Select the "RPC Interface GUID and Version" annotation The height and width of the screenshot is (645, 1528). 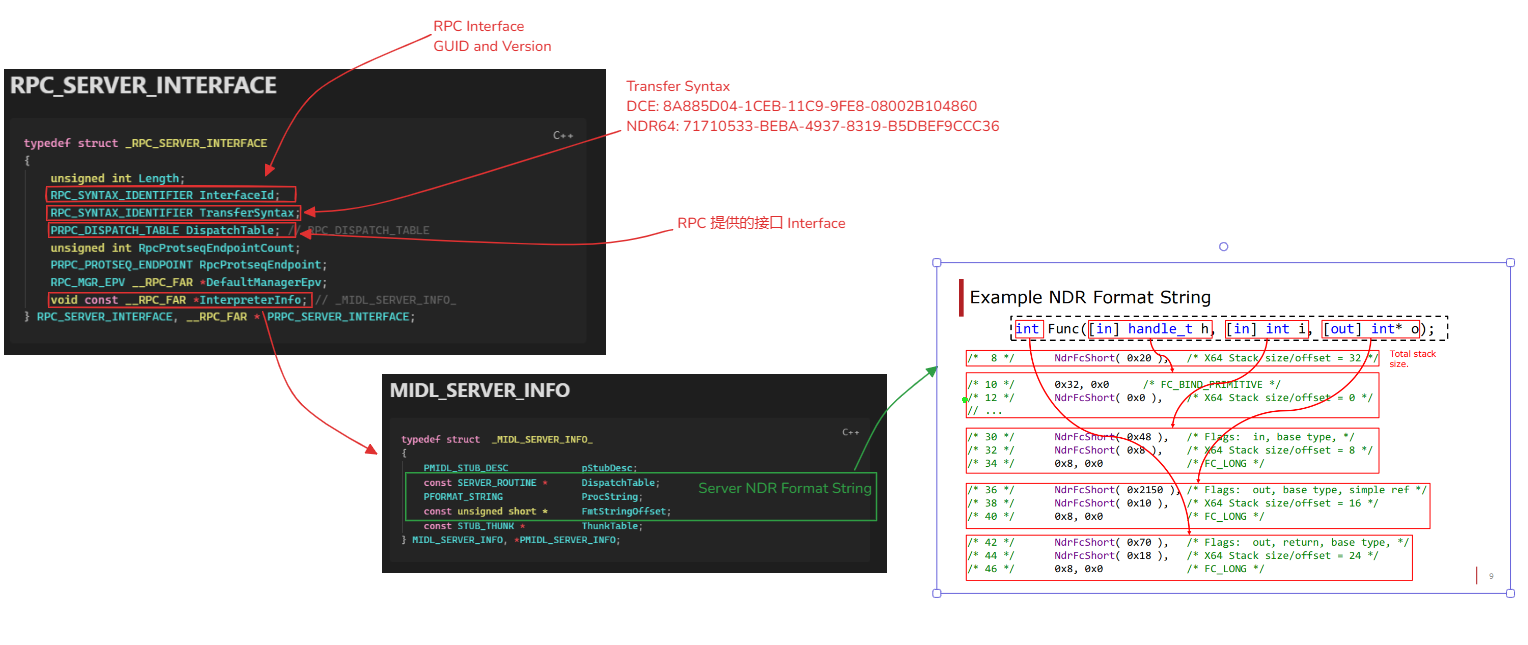tap(491, 36)
